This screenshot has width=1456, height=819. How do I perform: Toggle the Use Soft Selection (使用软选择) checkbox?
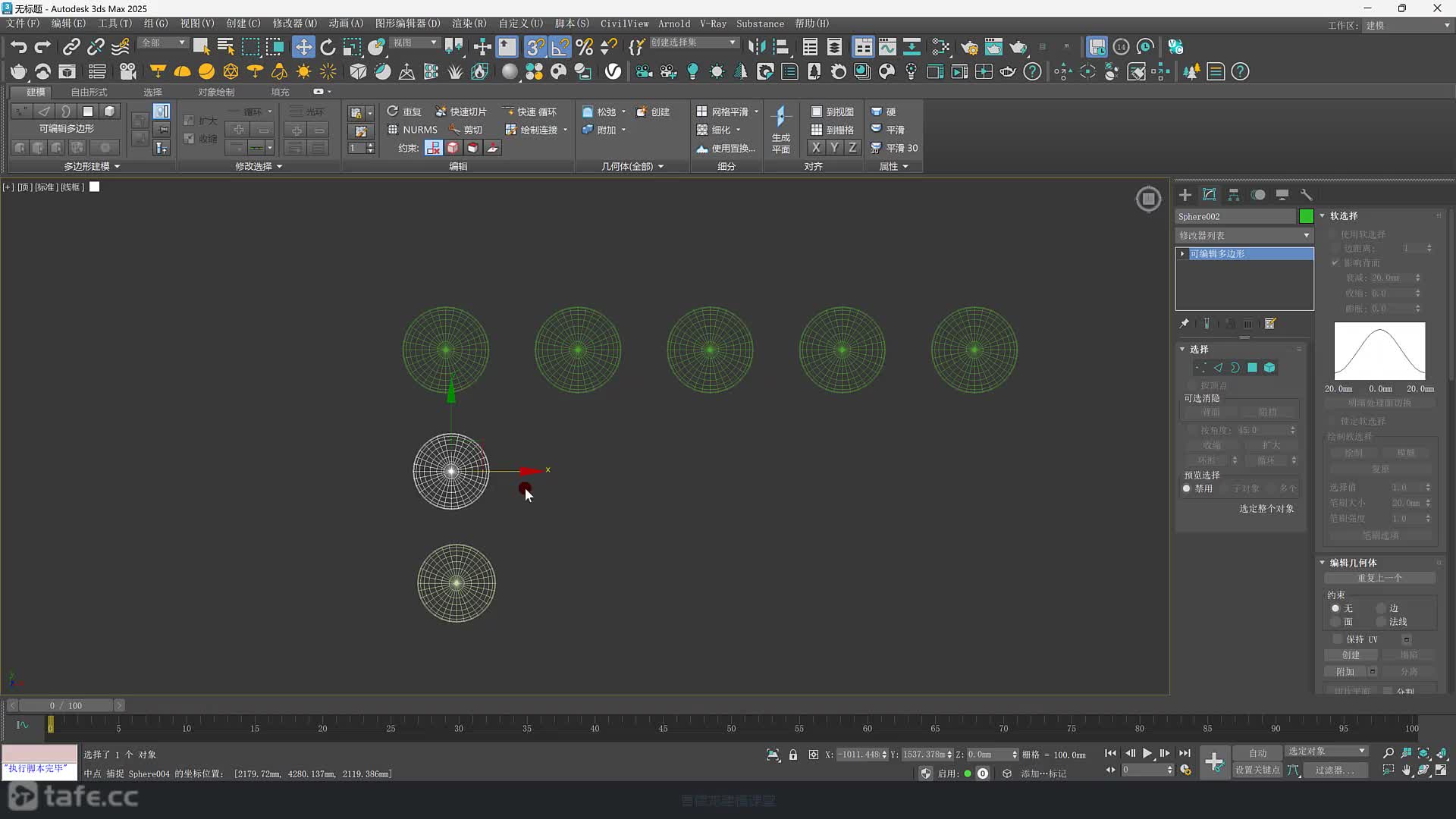[x=1333, y=234]
